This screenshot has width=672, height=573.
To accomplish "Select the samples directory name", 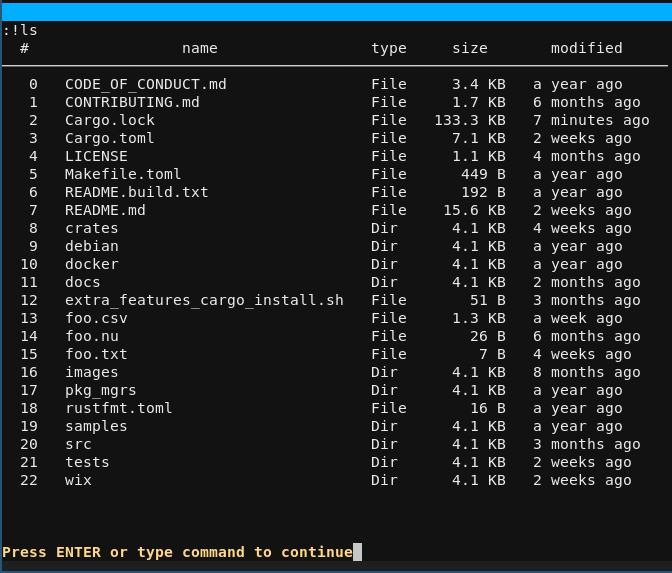I will pos(96,426).
